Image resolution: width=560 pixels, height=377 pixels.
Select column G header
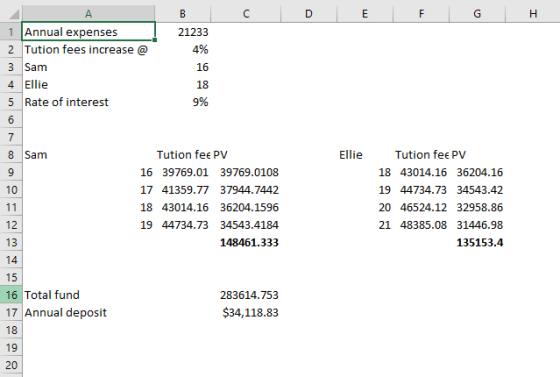pos(477,14)
